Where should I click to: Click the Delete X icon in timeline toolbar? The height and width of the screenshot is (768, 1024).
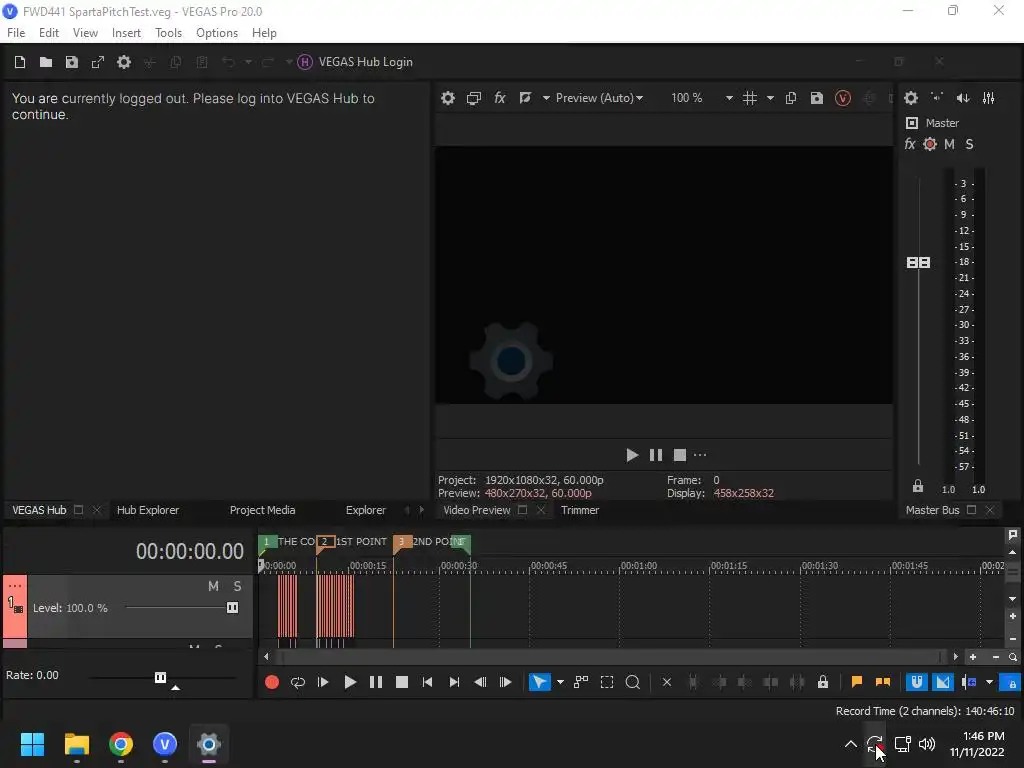(667, 682)
